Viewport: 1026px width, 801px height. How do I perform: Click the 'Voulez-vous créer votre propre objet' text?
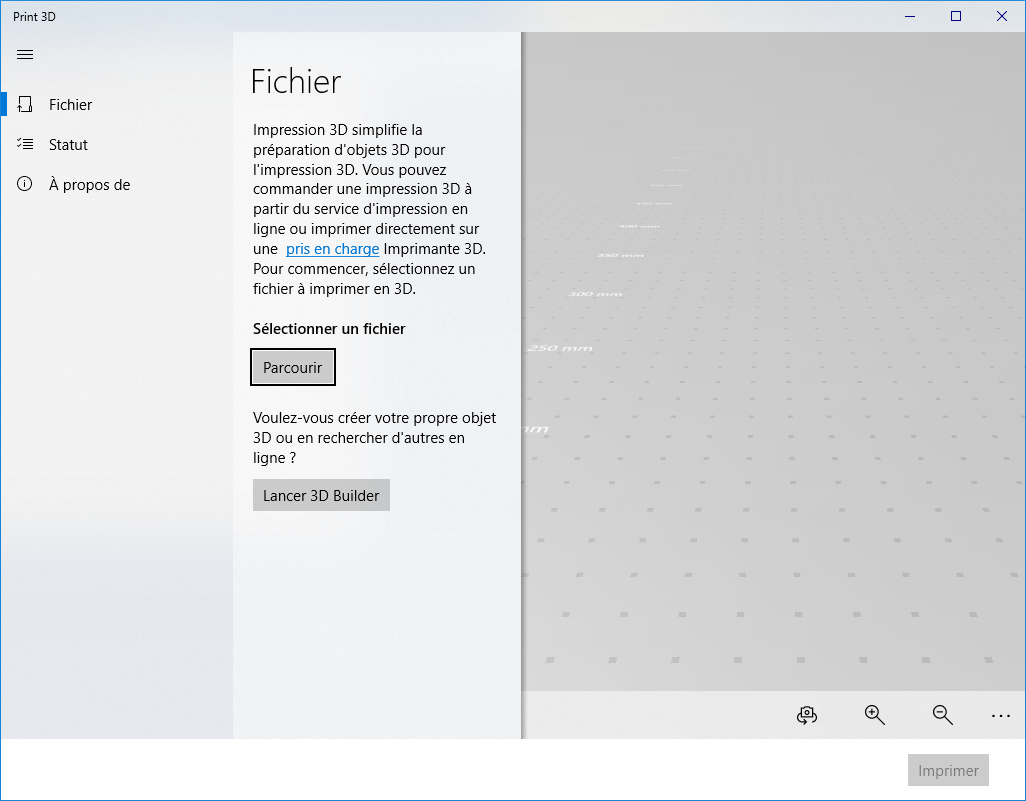click(x=374, y=418)
